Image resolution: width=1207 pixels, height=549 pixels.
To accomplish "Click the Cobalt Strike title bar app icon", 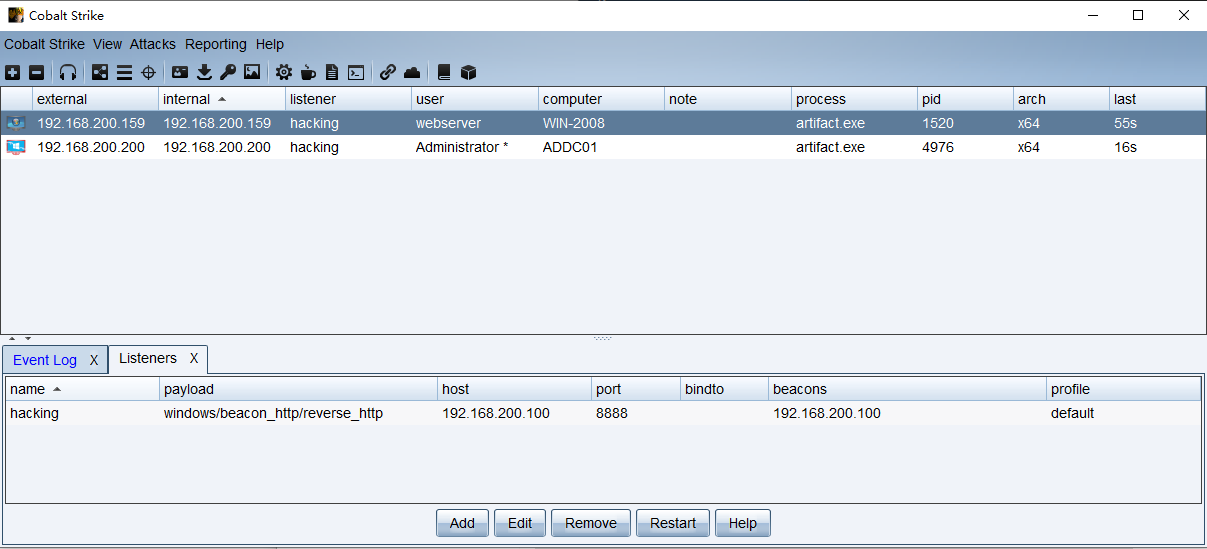I will click(16, 15).
